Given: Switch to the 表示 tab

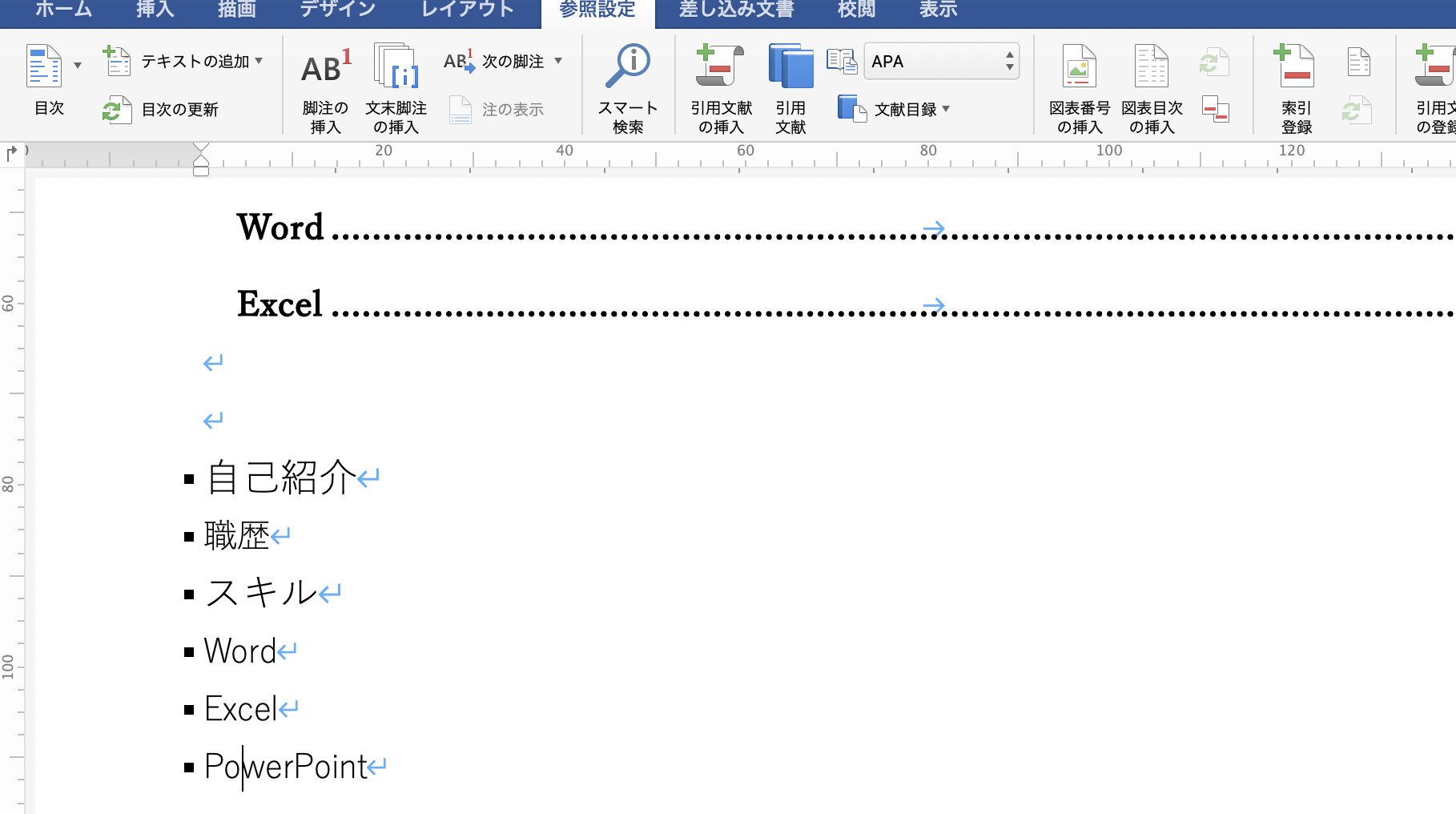Looking at the screenshot, I should [x=939, y=10].
